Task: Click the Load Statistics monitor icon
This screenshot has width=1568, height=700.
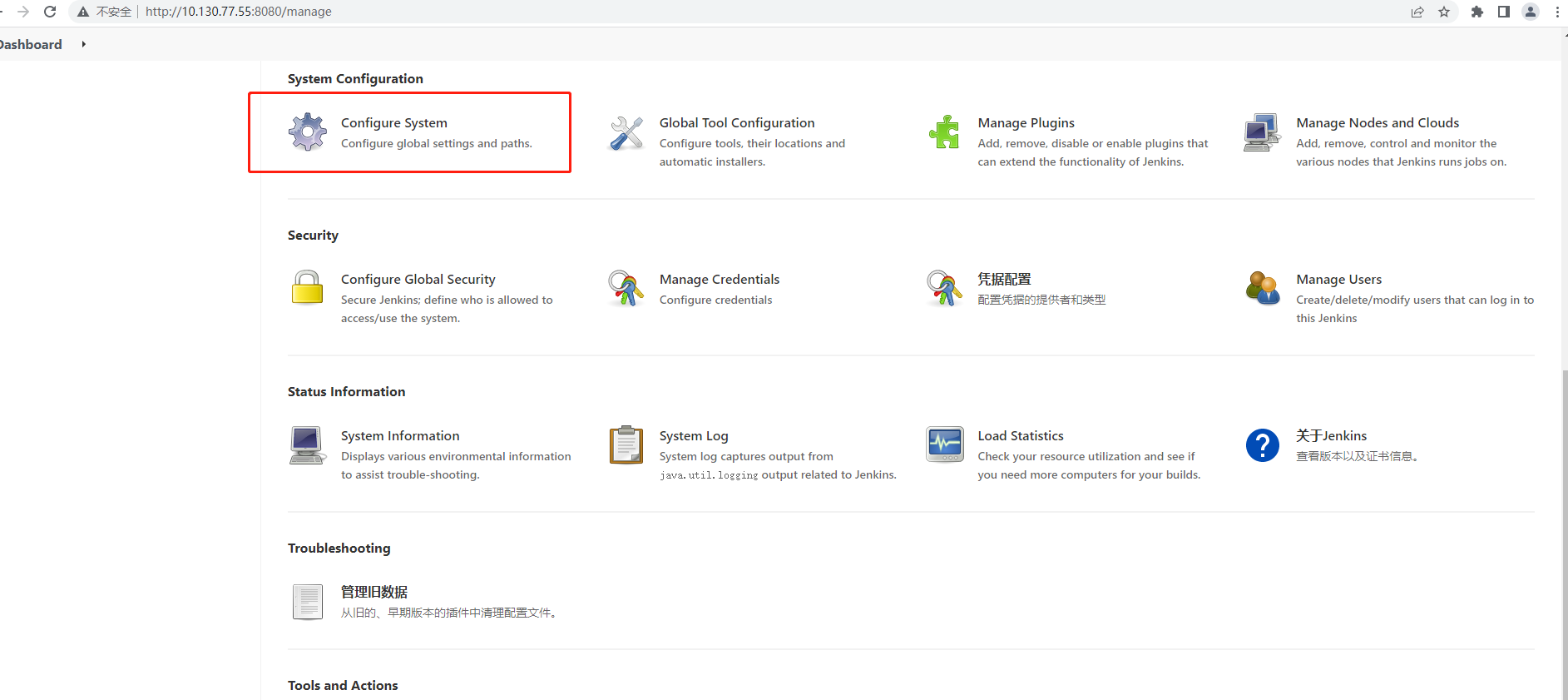Action: [x=945, y=444]
